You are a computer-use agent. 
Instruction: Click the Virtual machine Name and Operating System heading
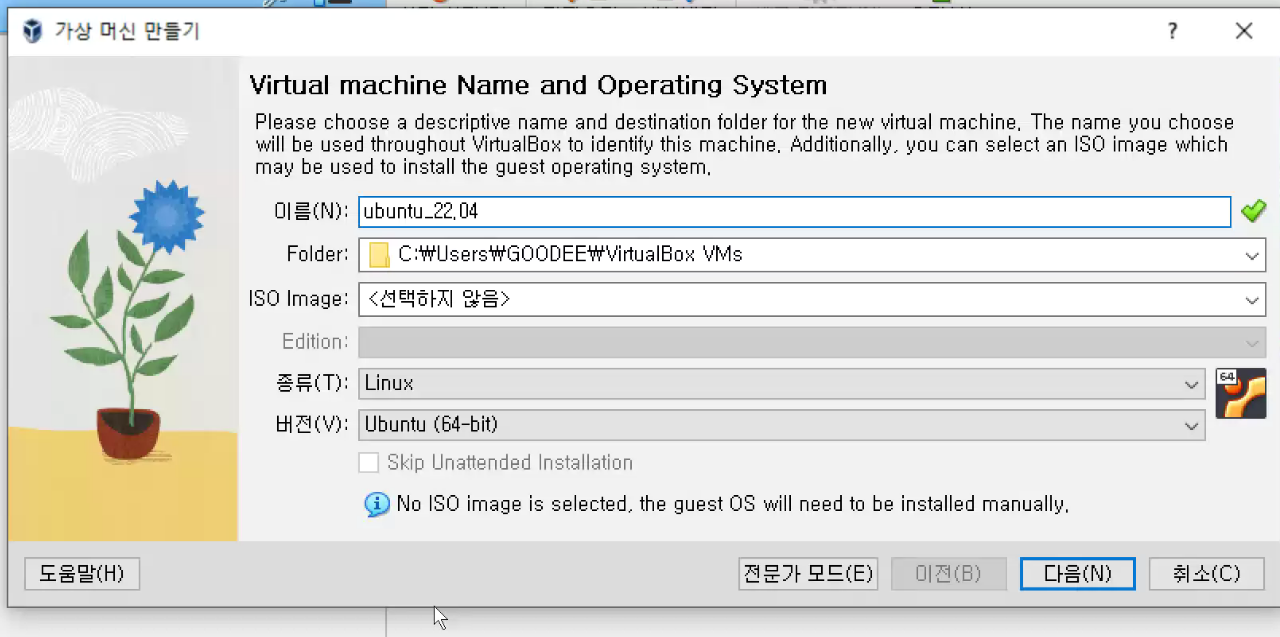[x=538, y=85]
